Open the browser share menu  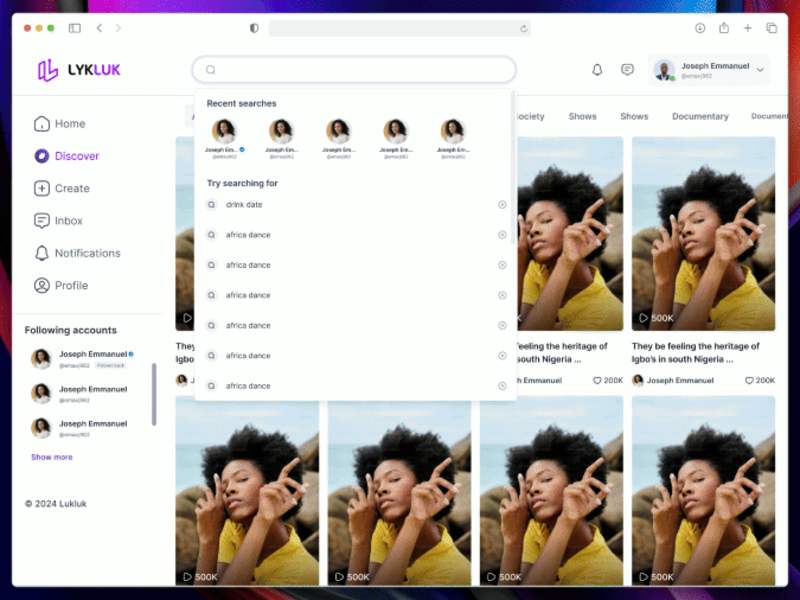pyautogui.click(x=724, y=28)
